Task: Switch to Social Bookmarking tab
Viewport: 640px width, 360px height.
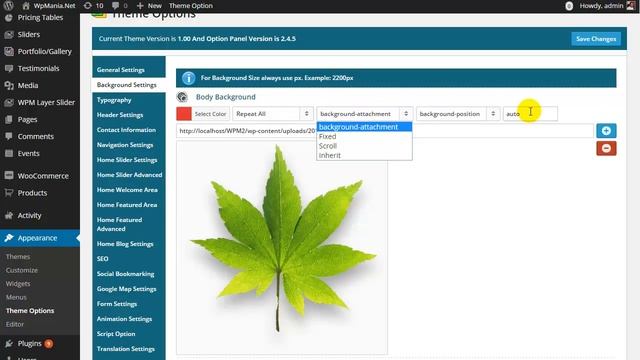Action: (x=129, y=274)
